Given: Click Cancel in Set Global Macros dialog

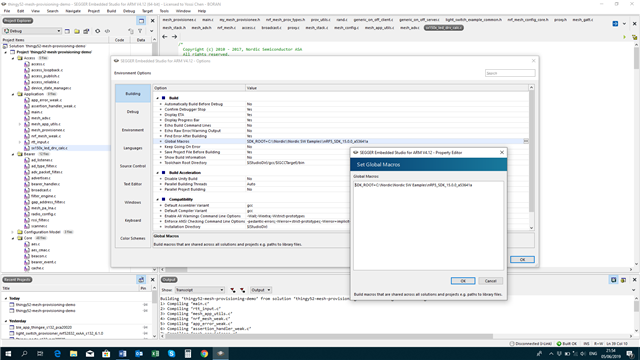Looking at the screenshot, I should coord(491,281).
